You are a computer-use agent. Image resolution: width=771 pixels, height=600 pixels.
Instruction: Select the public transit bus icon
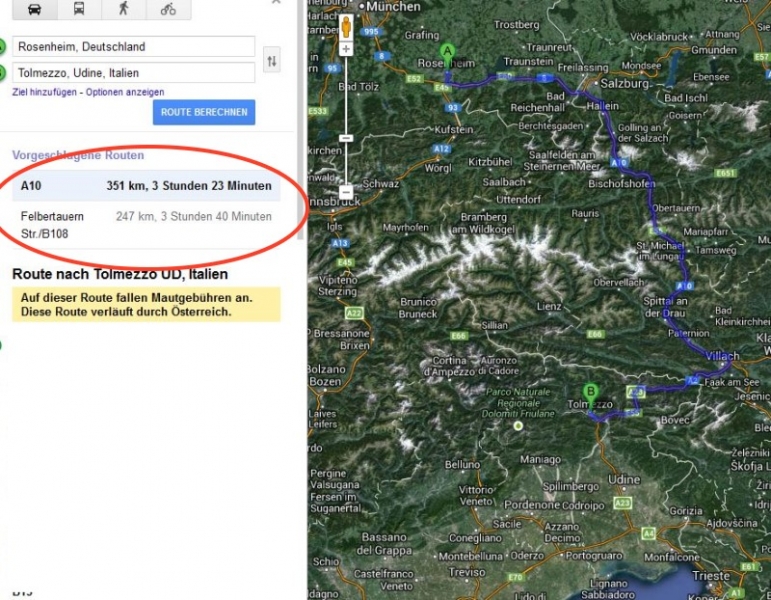(79, 9)
